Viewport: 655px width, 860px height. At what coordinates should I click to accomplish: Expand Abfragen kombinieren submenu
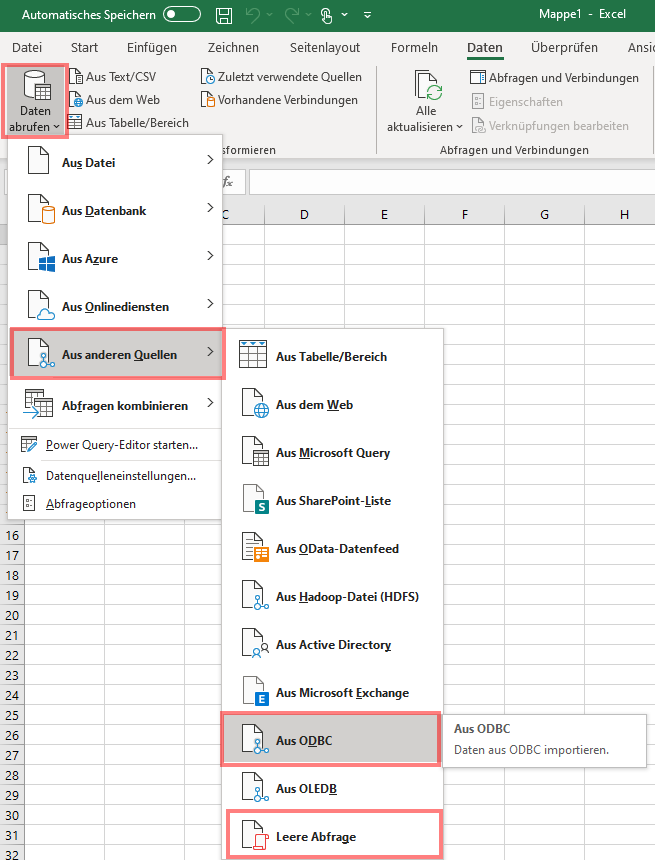click(115, 405)
